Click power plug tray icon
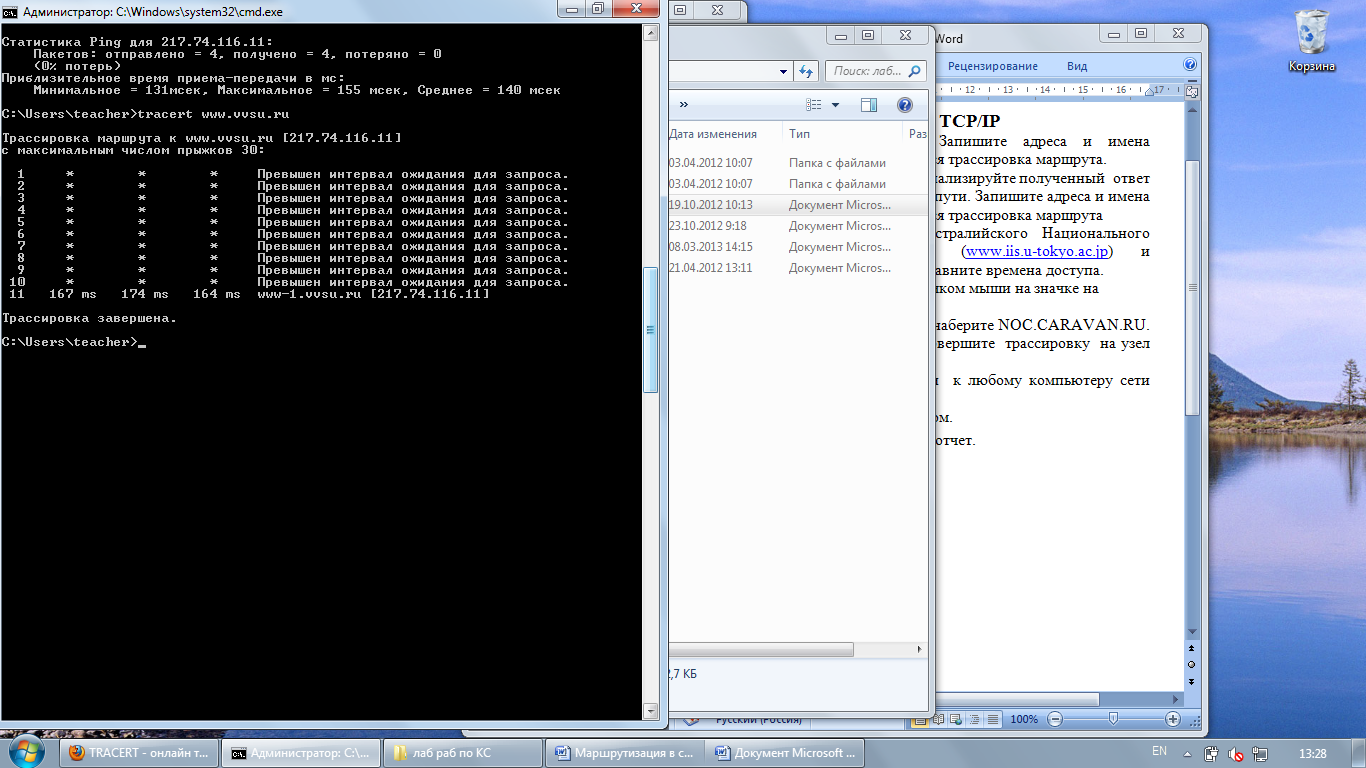This screenshot has width=1366, height=768. point(1212,753)
